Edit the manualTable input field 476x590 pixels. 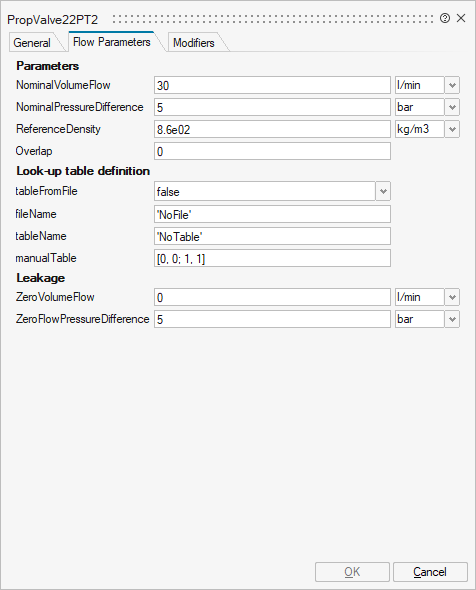click(x=272, y=258)
